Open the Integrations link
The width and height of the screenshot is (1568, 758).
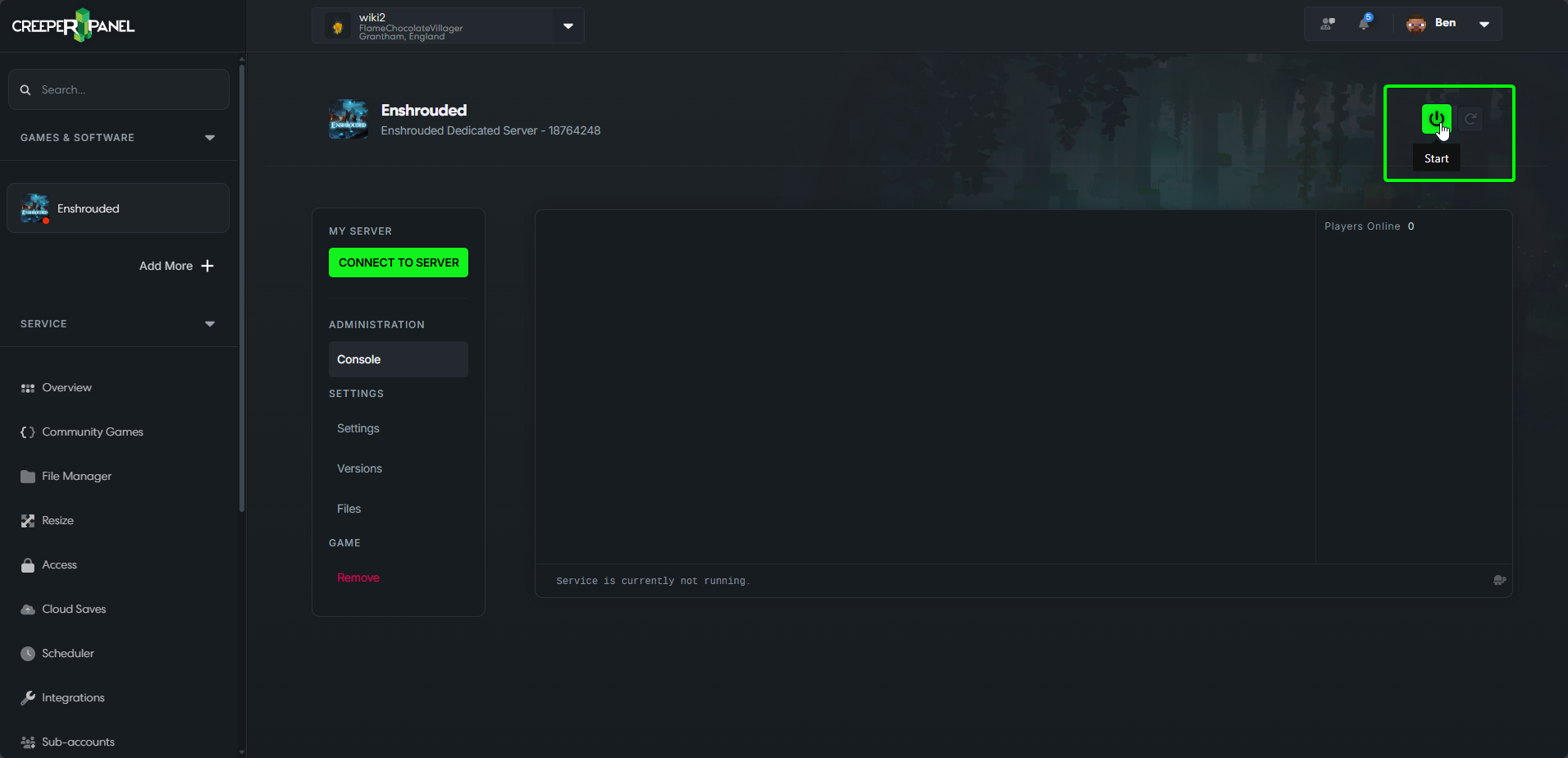[x=73, y=698]
